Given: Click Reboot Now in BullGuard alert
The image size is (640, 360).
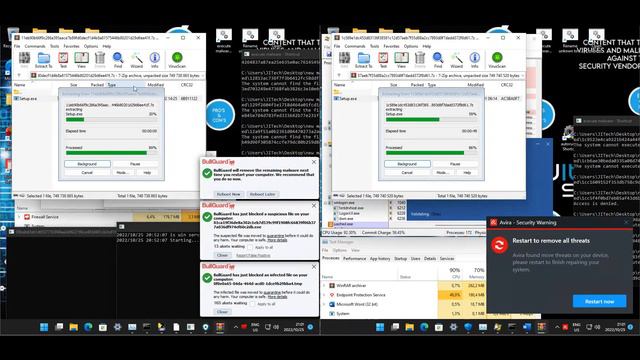Looking at the screenshot, I should (229, 194).
